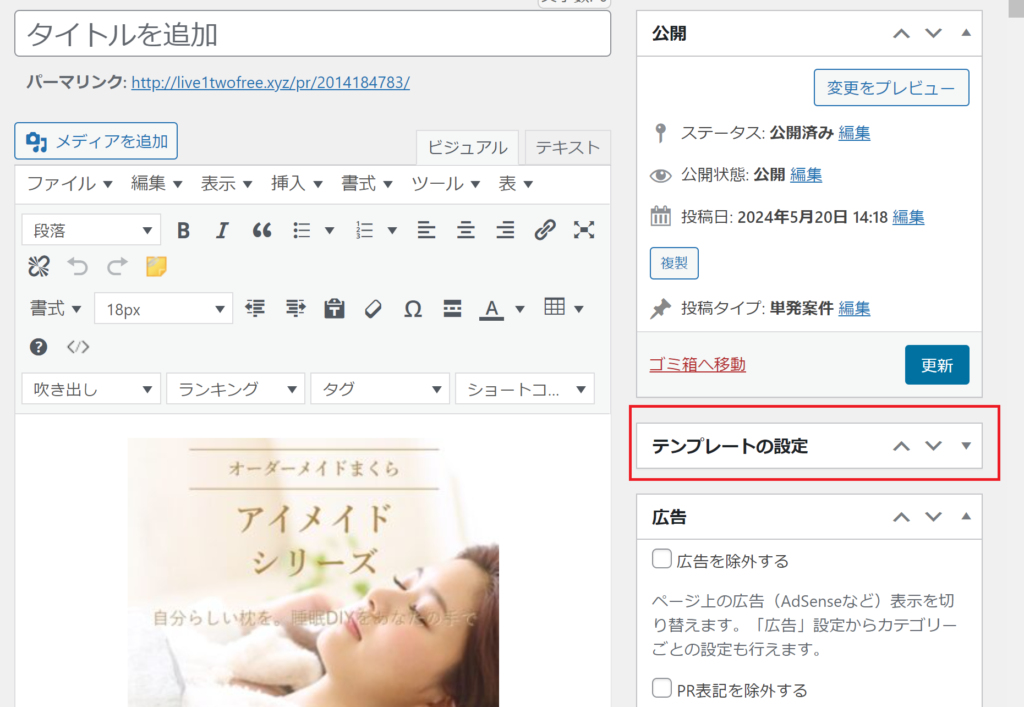Open the 表 table menu
The image size is (1024, 707).
515,183
